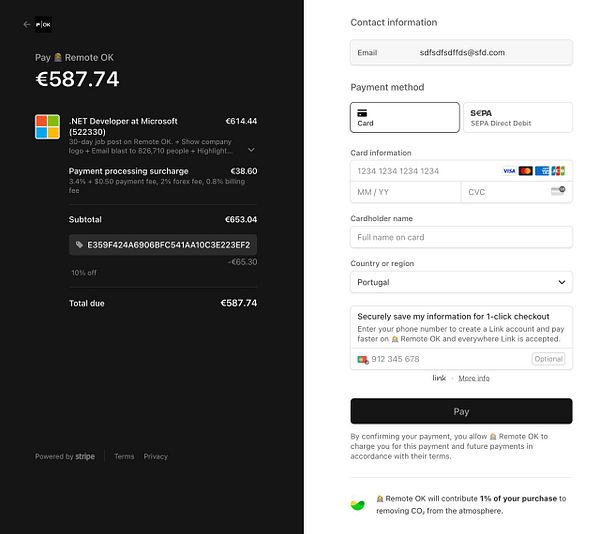Screen dimensions: 600x534
Task: Click the back arrow icon
Action: 26,24
